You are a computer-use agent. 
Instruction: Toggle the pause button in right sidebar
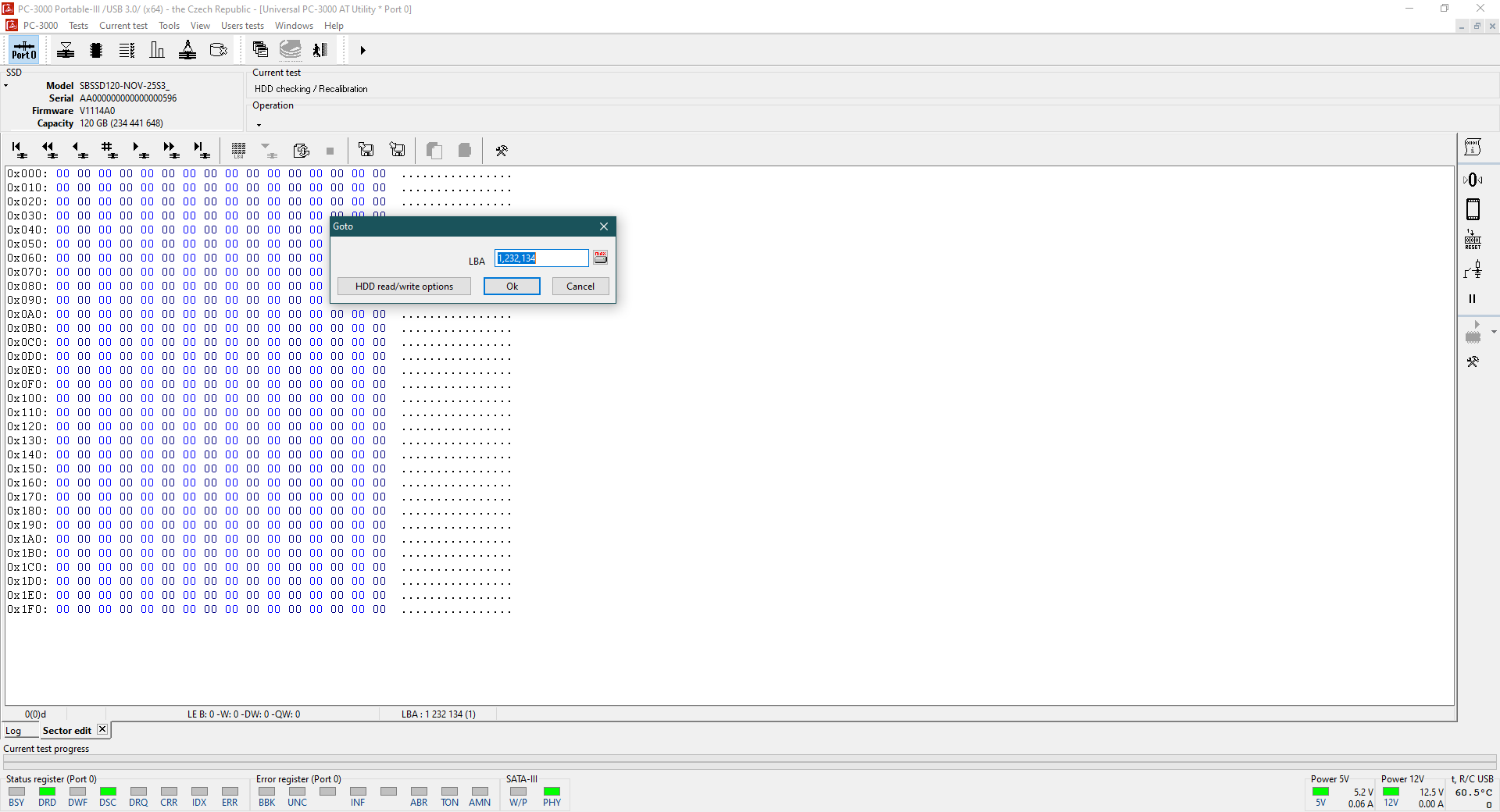pyautogui.click(x=1473, y=298)
